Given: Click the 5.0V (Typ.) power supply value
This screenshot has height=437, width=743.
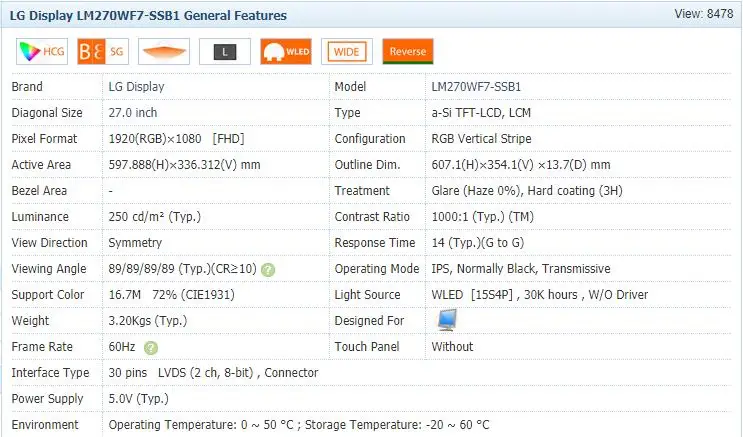Looking at the screenshot, I should pyautogui.click(x=138, y=399).
